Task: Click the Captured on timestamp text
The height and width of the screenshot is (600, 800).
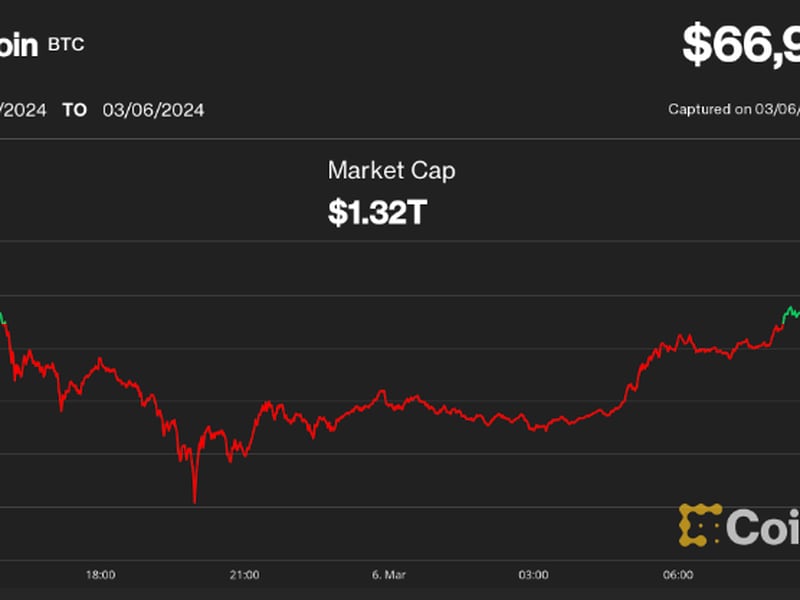Action: coord(733,110)
